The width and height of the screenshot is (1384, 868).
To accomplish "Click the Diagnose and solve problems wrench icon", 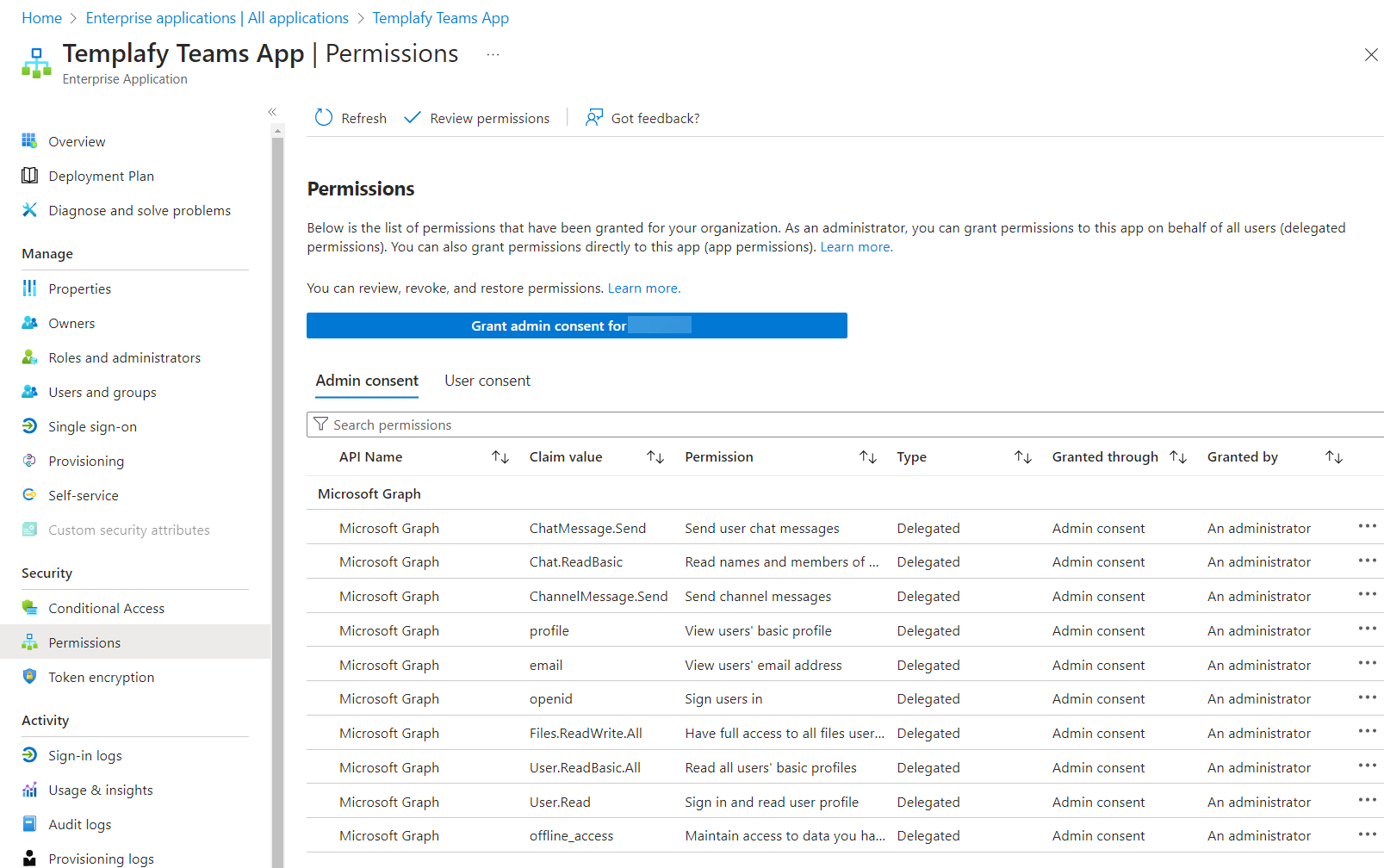I will click(x=29, y=209).
